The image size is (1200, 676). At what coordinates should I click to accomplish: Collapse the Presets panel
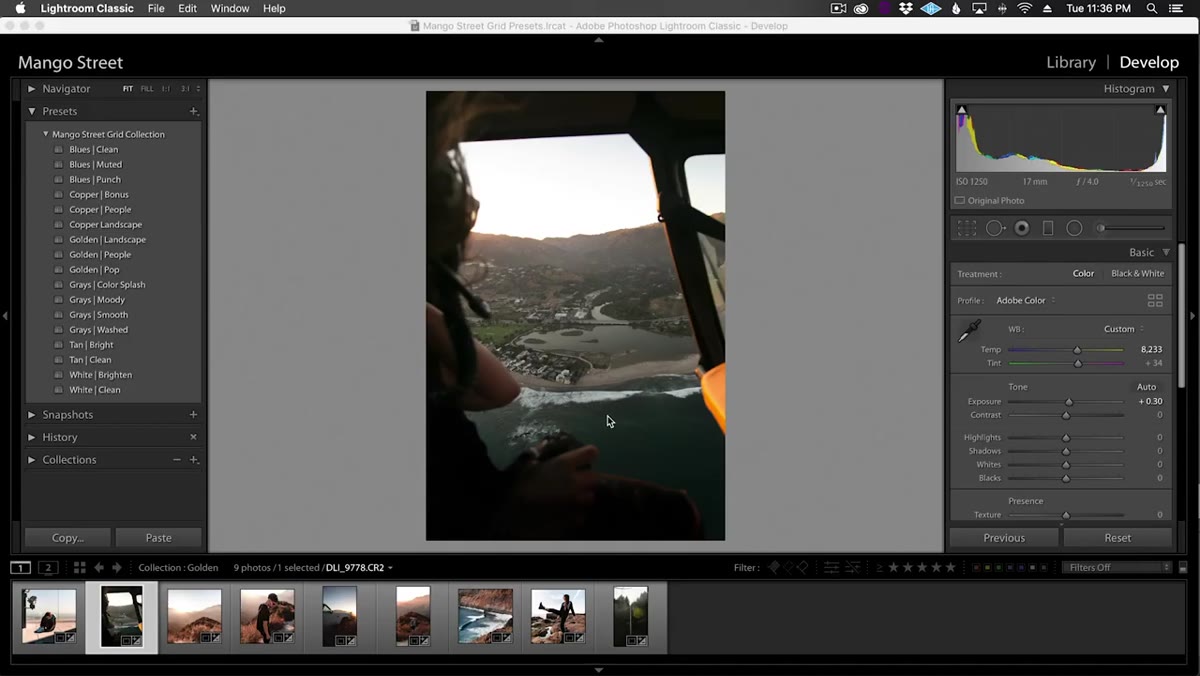tap(32, 111)
